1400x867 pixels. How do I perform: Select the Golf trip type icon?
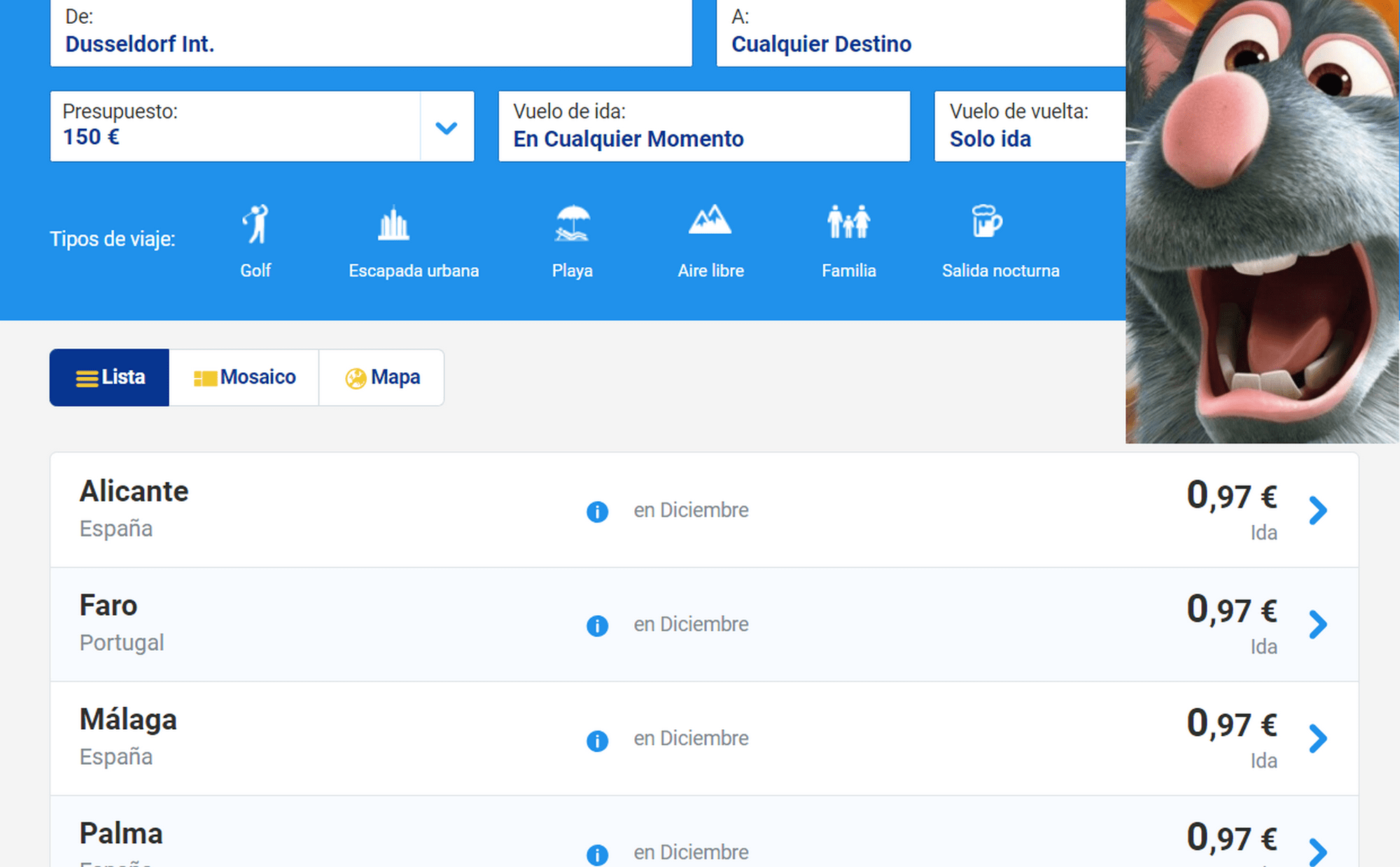point(256,224)
